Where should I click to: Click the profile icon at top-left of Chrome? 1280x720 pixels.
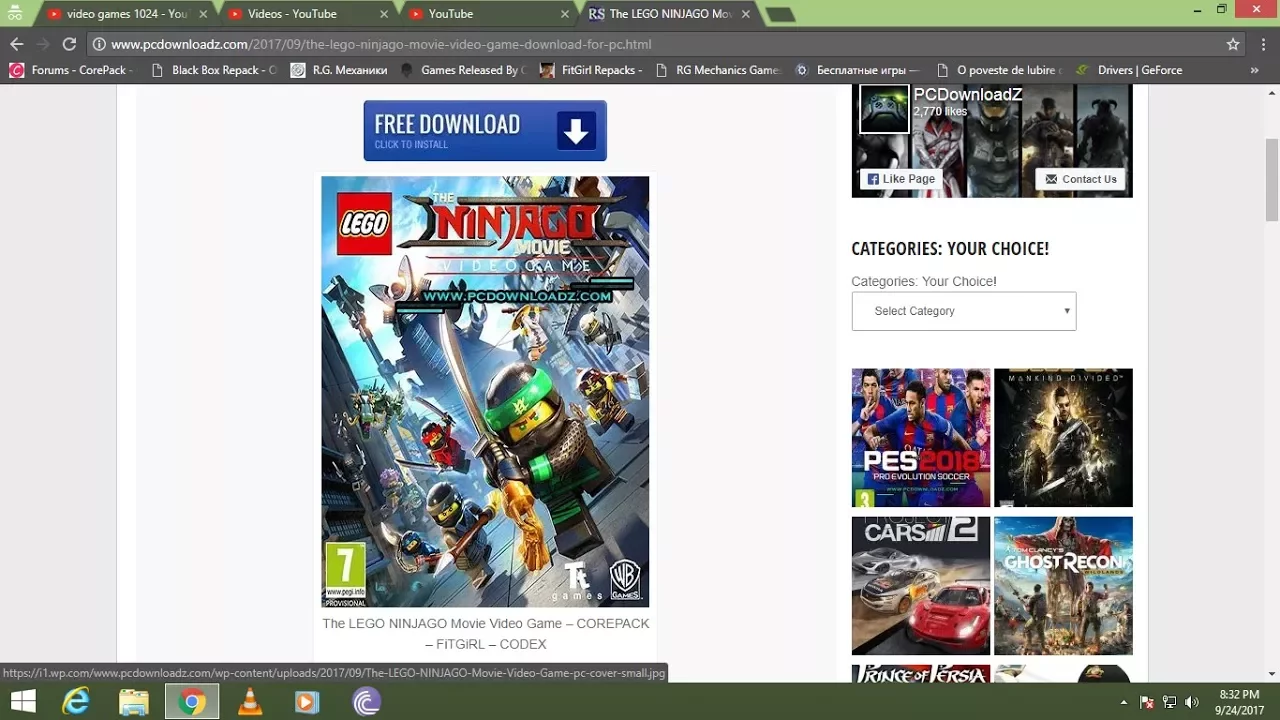point(15,12)
